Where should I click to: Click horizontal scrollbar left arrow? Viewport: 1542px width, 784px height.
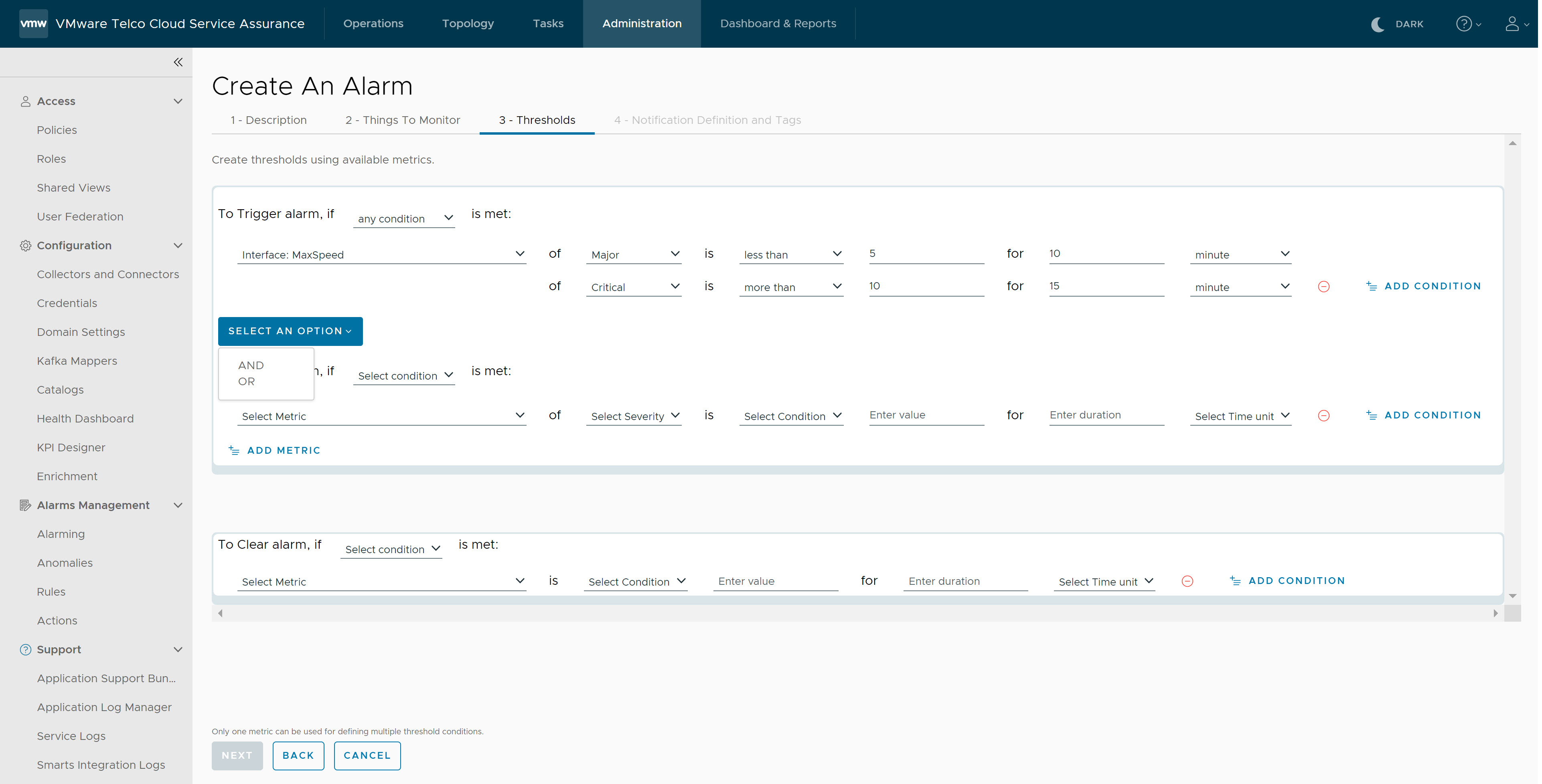tap(220, 613)
